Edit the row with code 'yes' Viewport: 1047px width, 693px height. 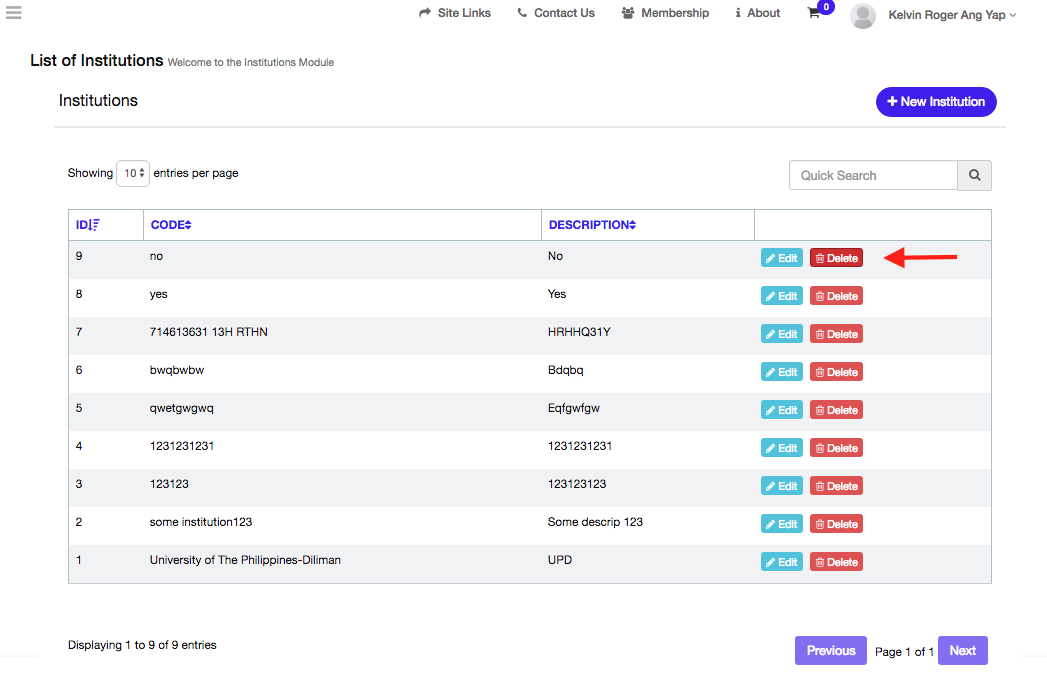[781, 296]
